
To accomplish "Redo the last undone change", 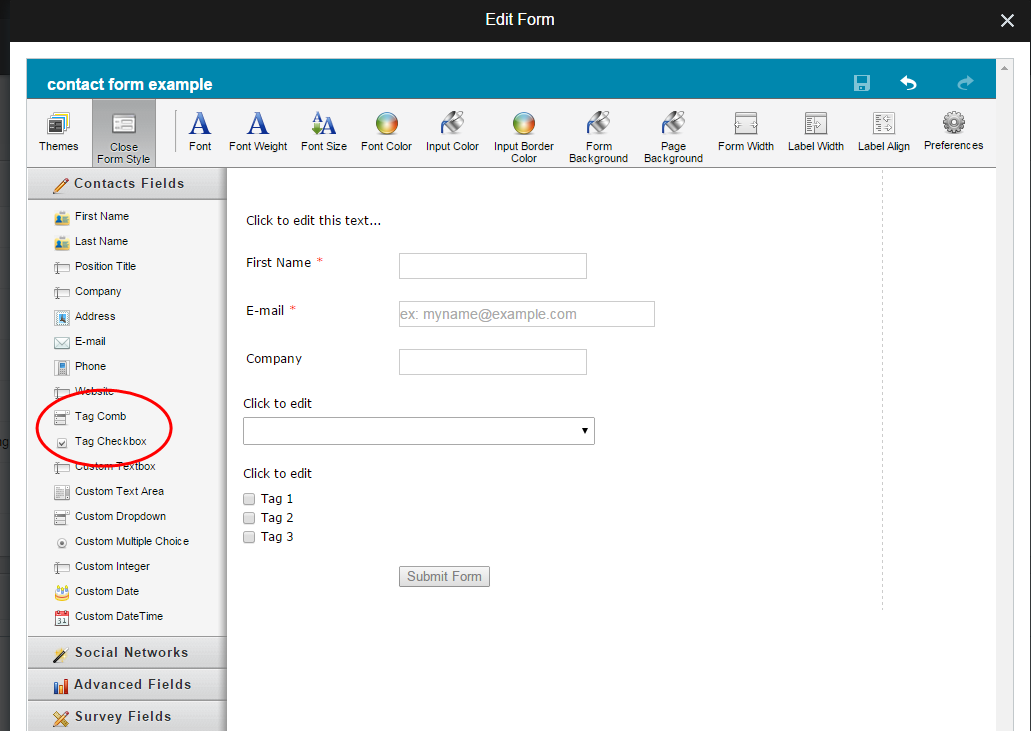I will tap(965, 83).
